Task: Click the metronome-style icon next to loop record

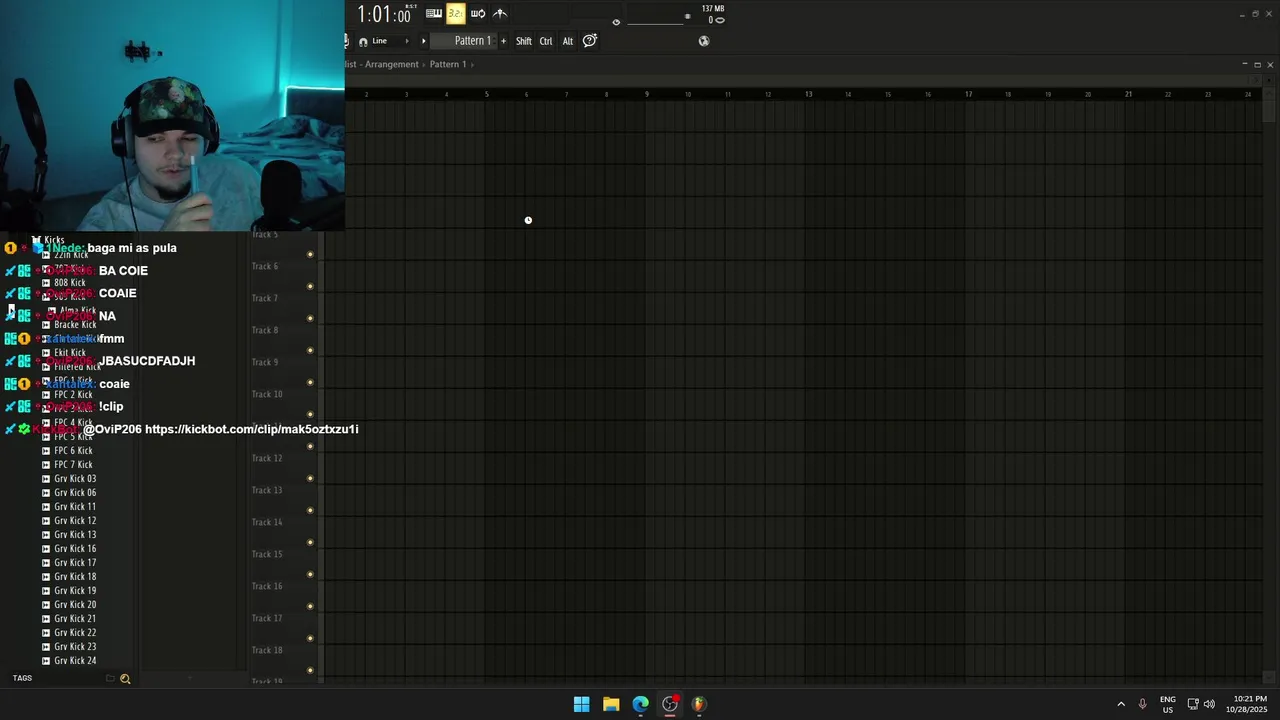Action: (x=500, y=13)
